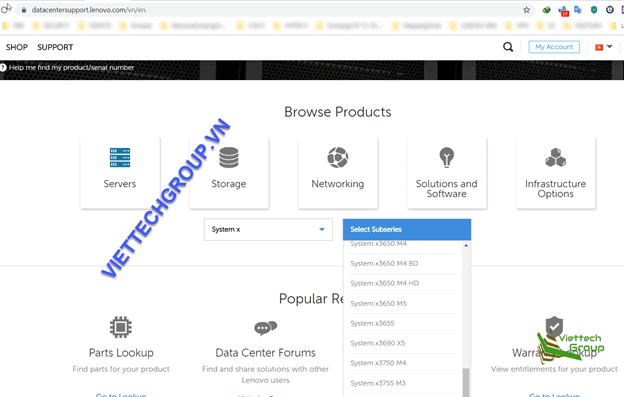Open the Storage product category
Viewport: 624px width, 397px height.
229,173
